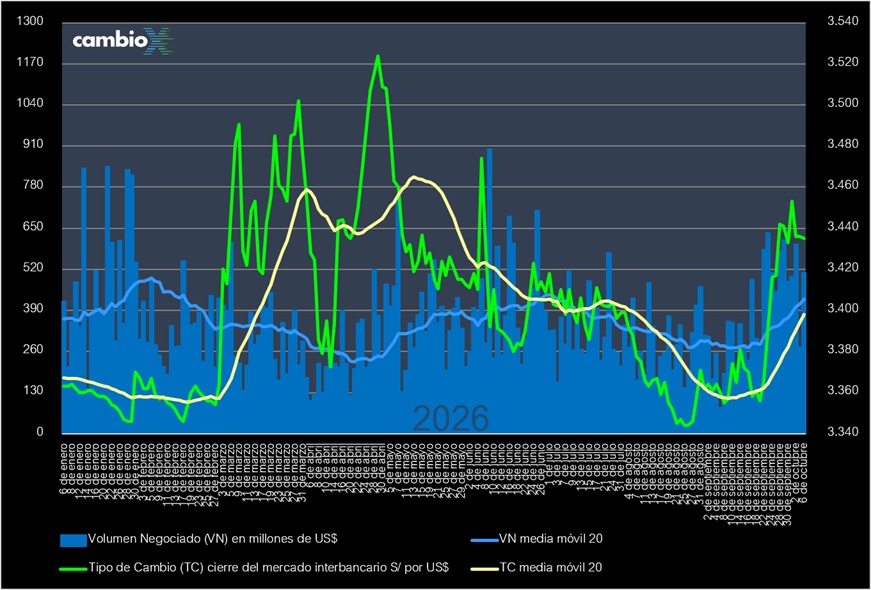Select the legend label 'VN media móvil 20'
Screen dimensions: 871x590
click(551, 539)
